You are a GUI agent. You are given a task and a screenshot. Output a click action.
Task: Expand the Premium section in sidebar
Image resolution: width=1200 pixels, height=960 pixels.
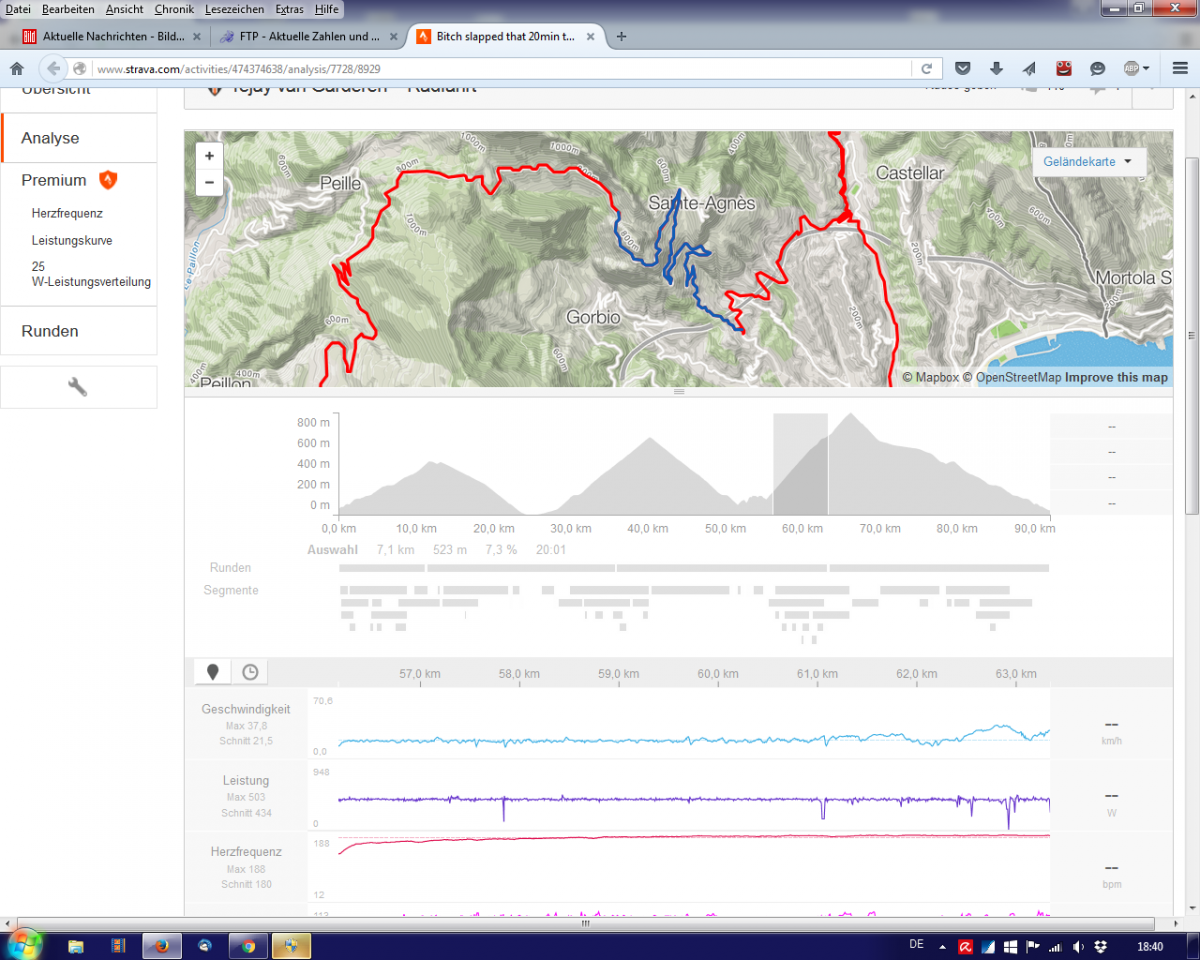[x=54, y=180]
